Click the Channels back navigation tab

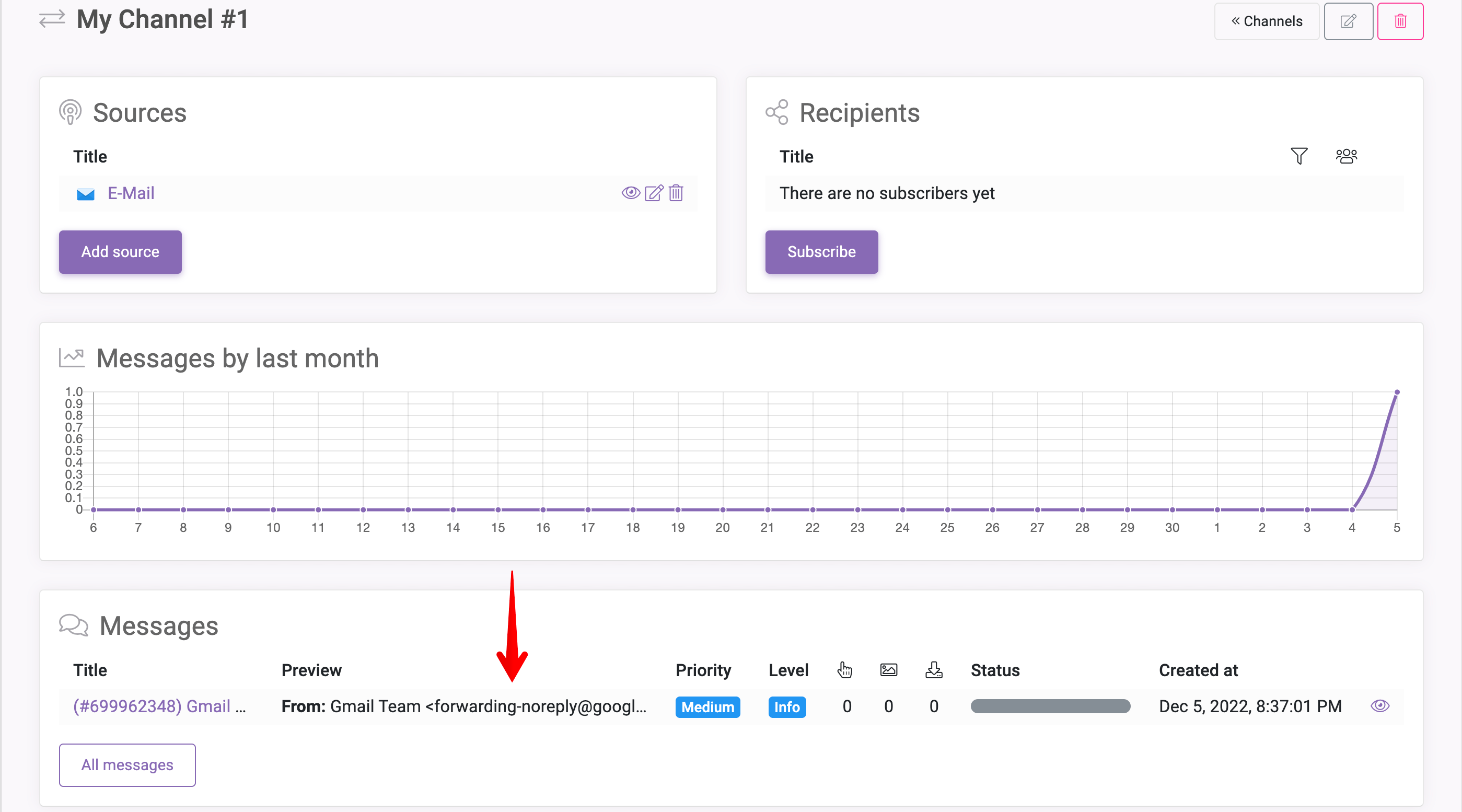(1266, 22)
